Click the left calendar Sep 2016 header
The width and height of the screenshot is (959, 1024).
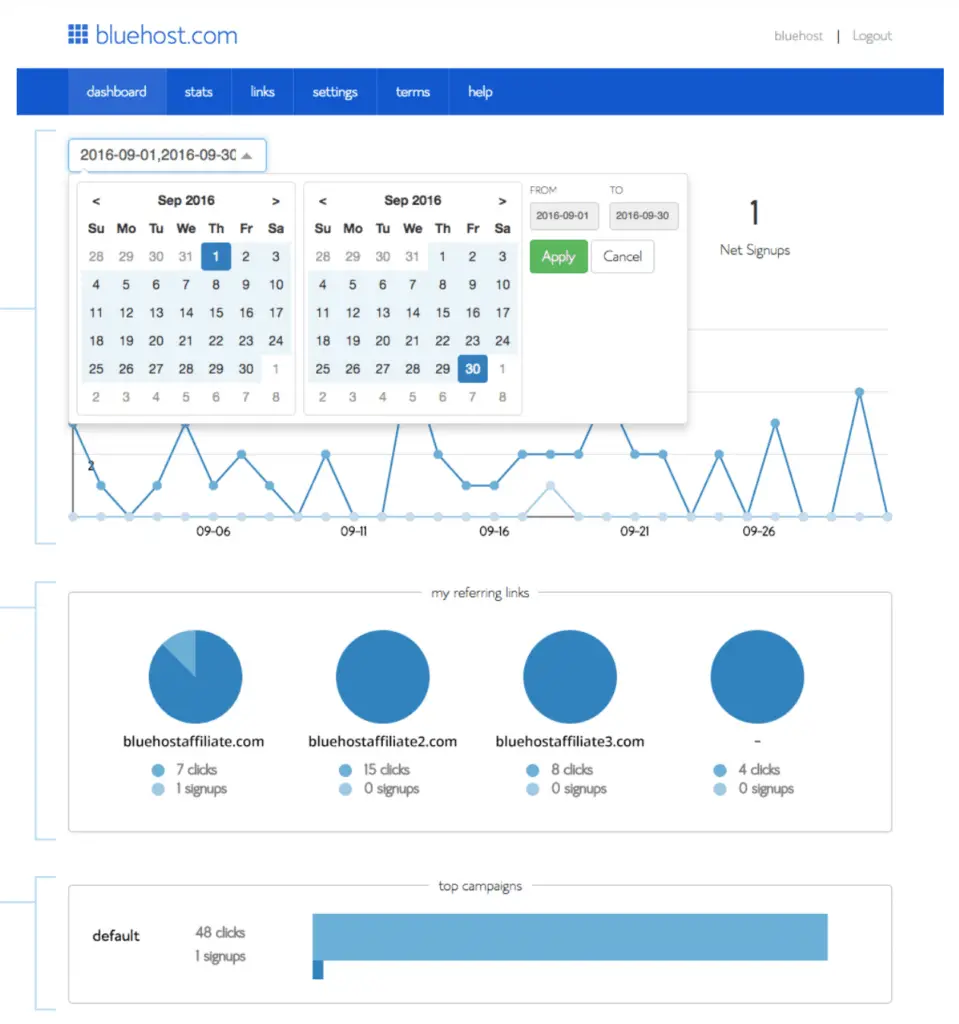pos(186,200)
